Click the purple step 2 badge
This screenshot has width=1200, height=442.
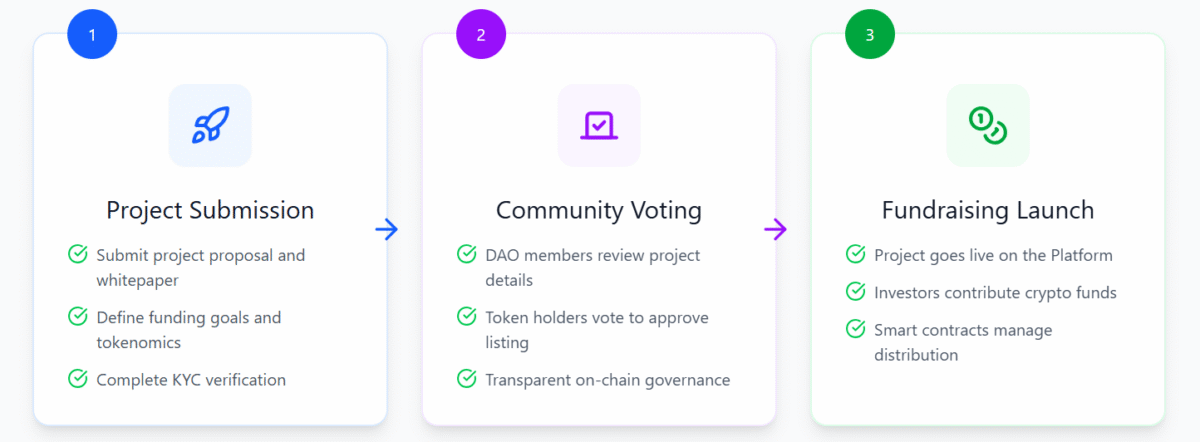(x=481, y=35)
